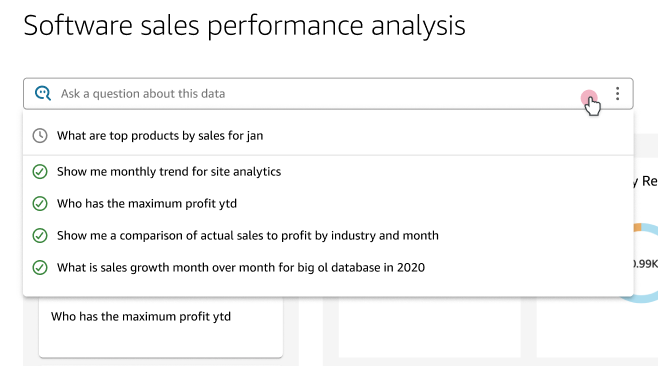This screenshot has width=658, height=366.
Task: Pick the sales growth month over month suggestion
Action: (328, 267)
